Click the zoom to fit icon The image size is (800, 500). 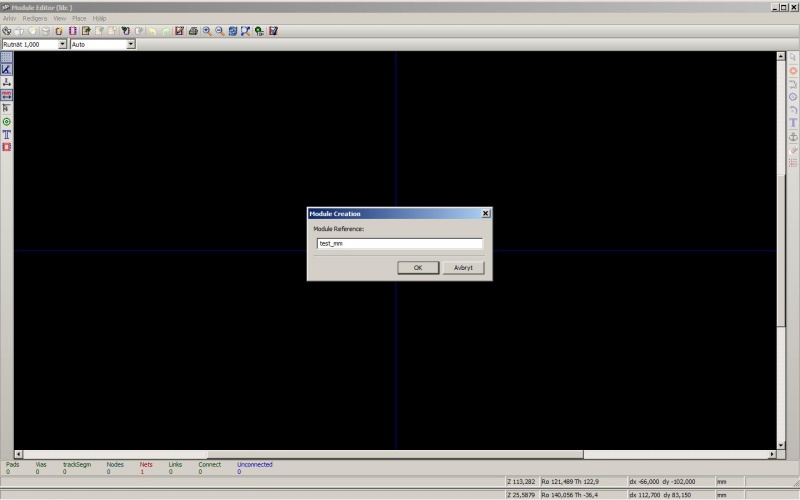click(x=245, y=31)
